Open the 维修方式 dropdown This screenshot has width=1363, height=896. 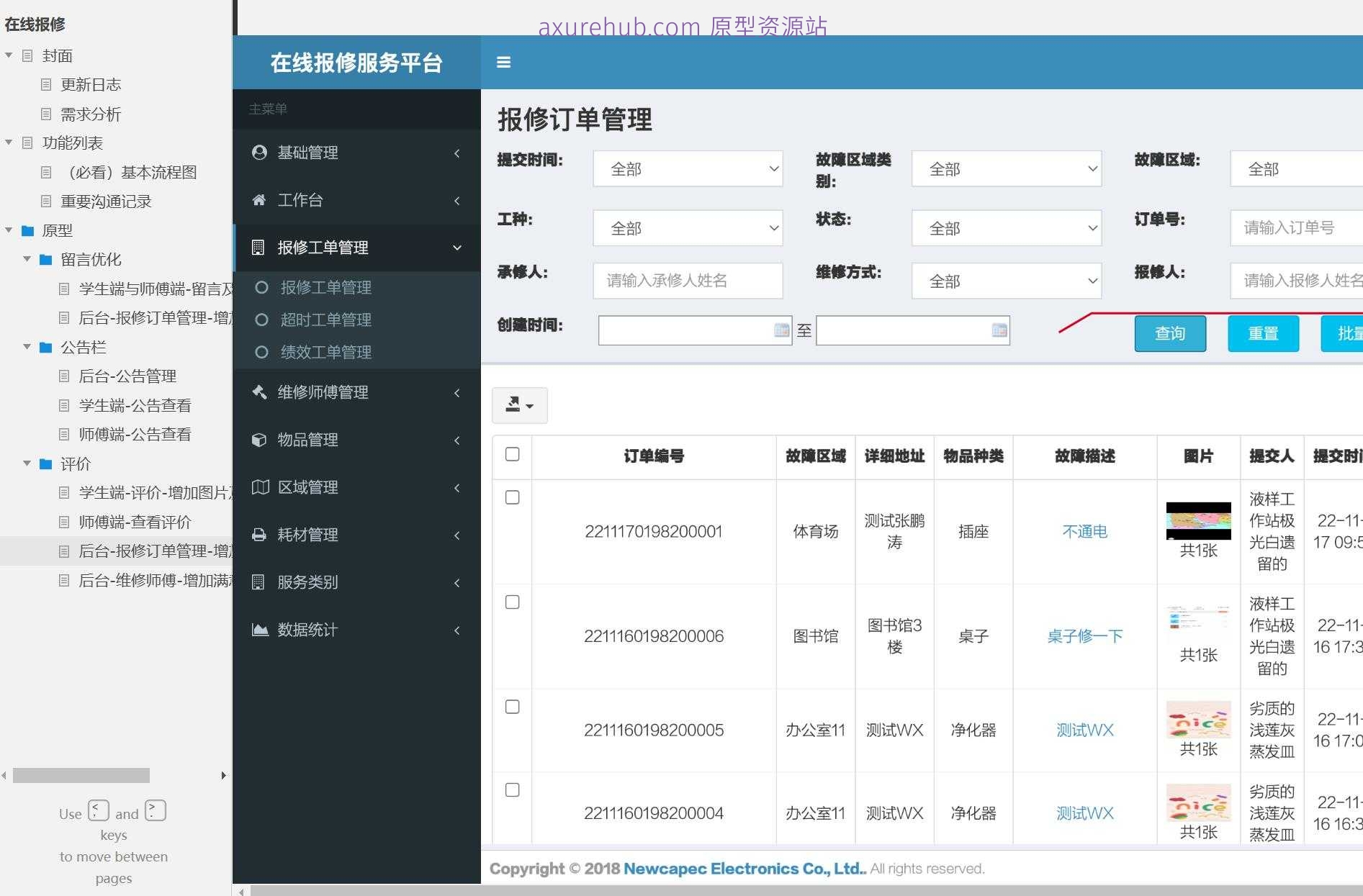pos(1005,281)
